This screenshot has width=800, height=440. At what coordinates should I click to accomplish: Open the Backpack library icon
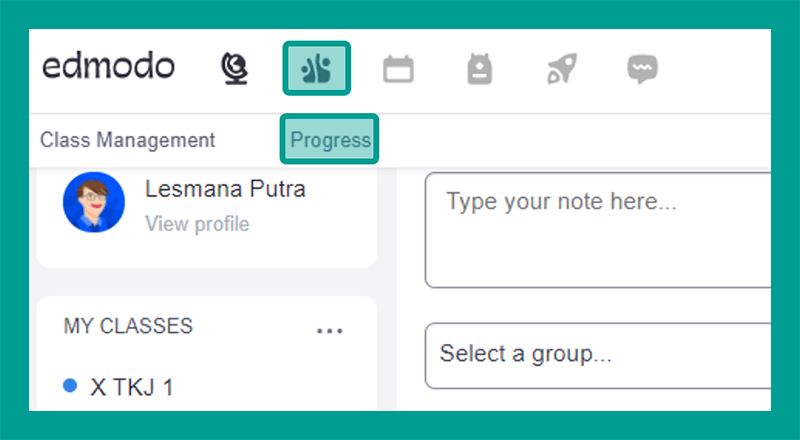click(480, 69)
